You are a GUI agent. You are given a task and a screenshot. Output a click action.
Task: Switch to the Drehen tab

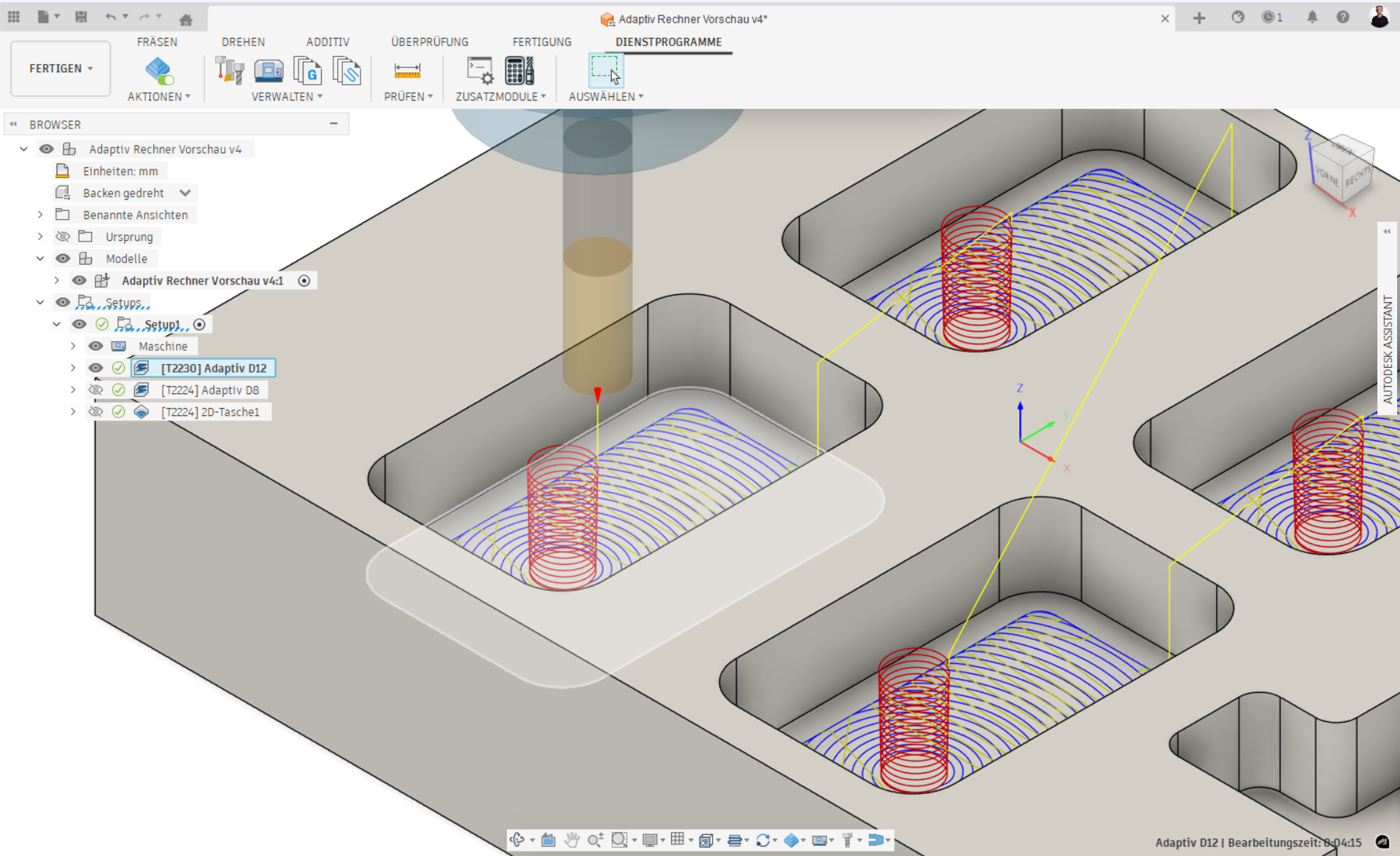[x=243, y=42]
